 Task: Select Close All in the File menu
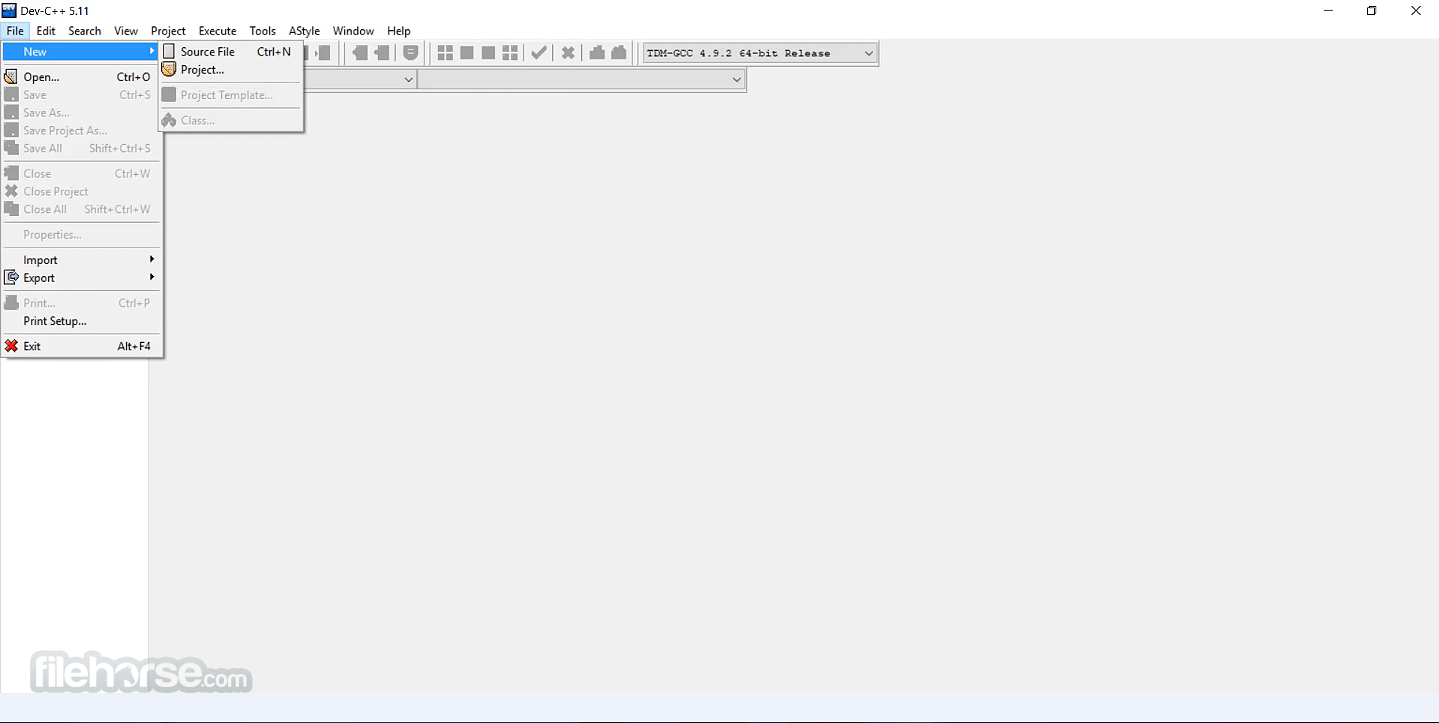pos(81,210)
